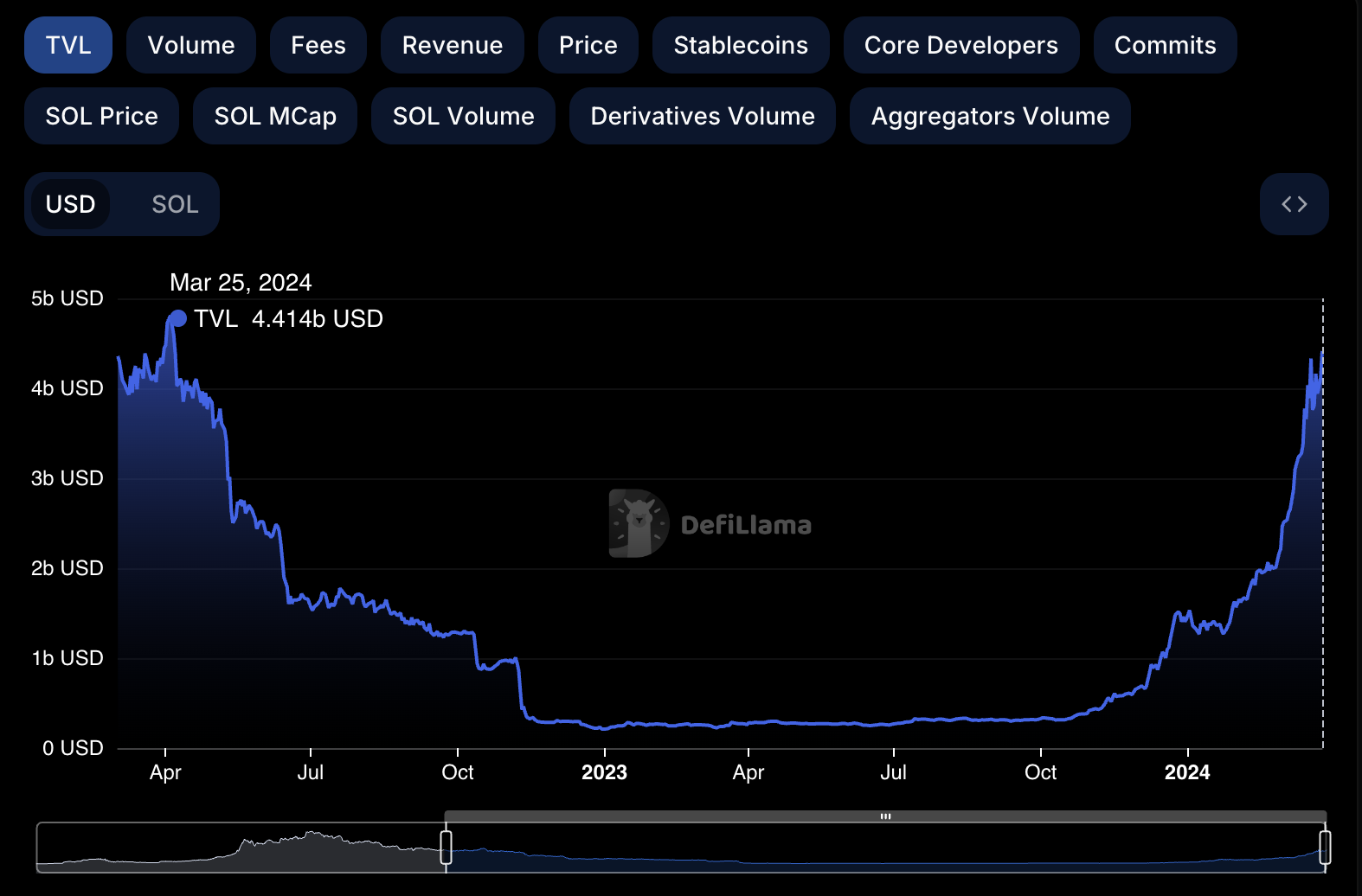Show Aggregators Volume data
Viewport: 1362px width, 896px height.
click(x=990, y=116)
